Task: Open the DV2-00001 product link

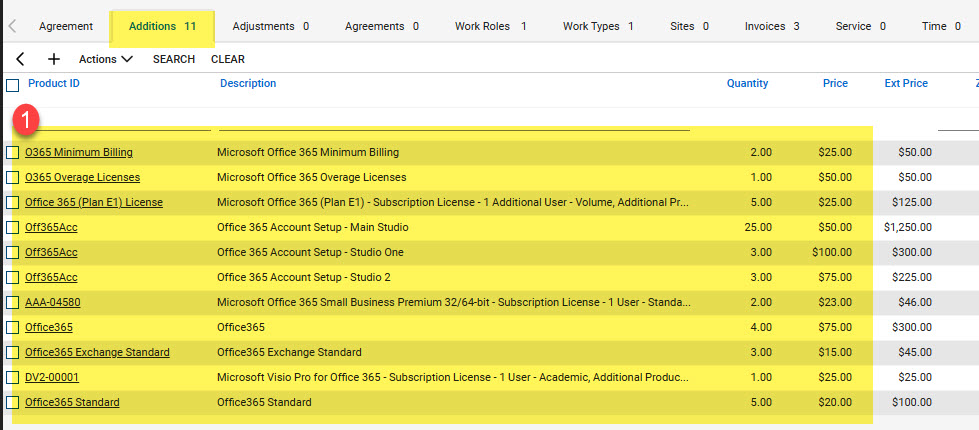Action: tap(52, 377)
